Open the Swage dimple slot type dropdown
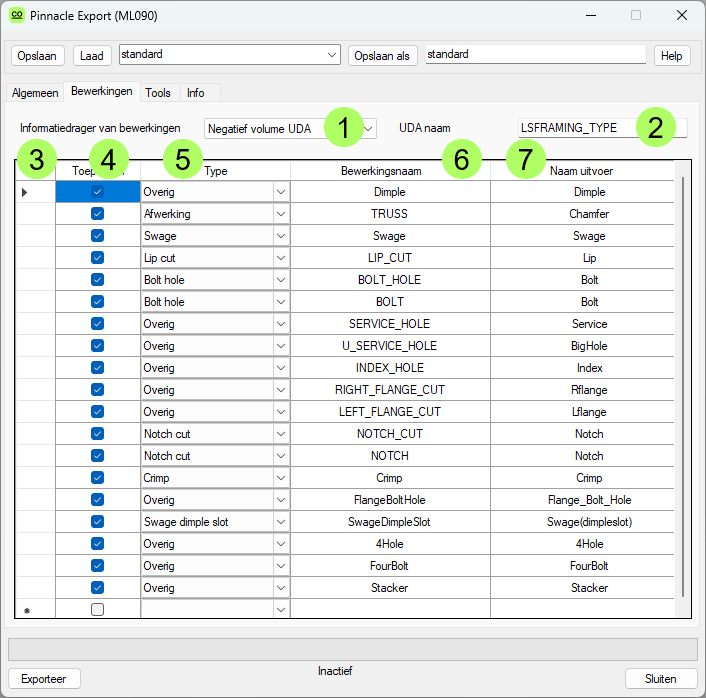Image resolution: width=706 pixels, height=698 pixels. pos(281,522)
